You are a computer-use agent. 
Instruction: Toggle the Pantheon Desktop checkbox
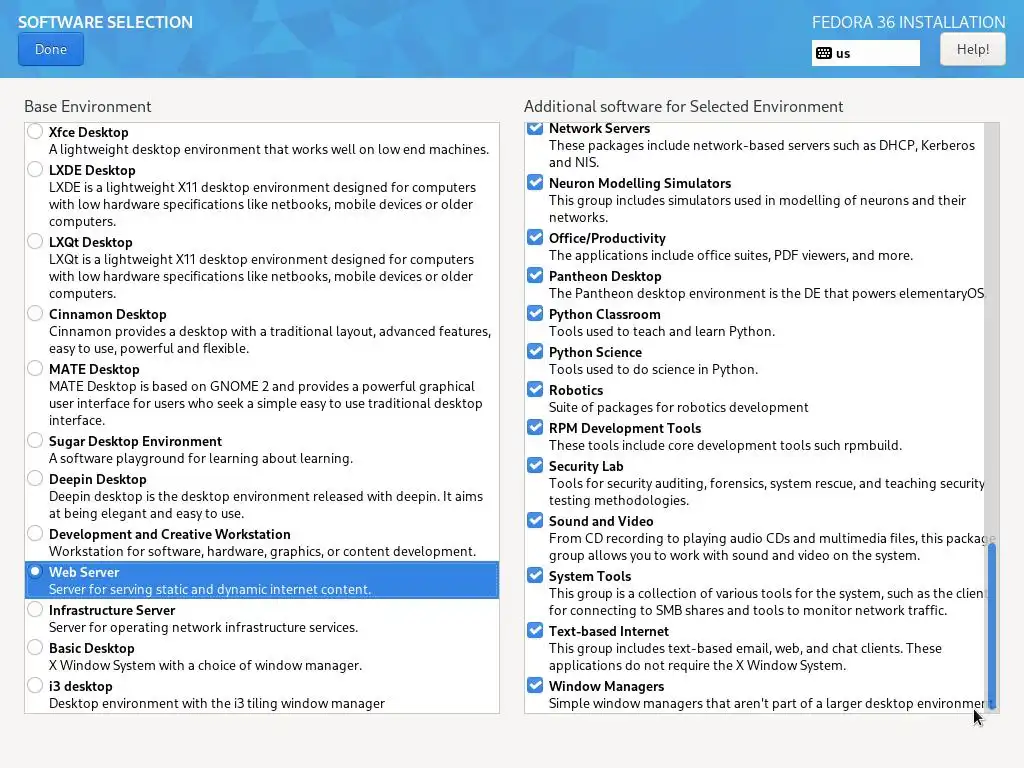tap(535, 275)
